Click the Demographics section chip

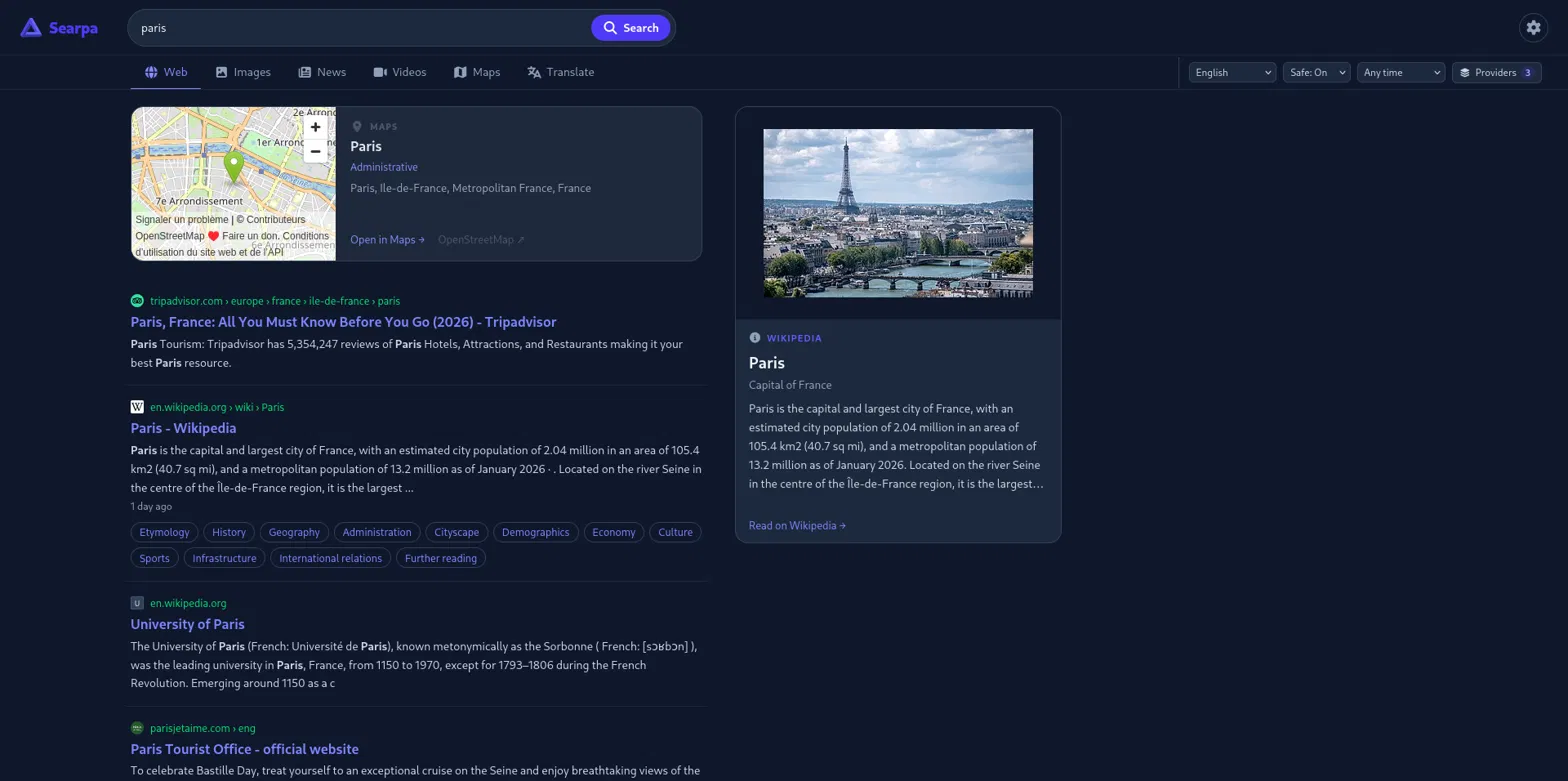(x=536, y=532)
